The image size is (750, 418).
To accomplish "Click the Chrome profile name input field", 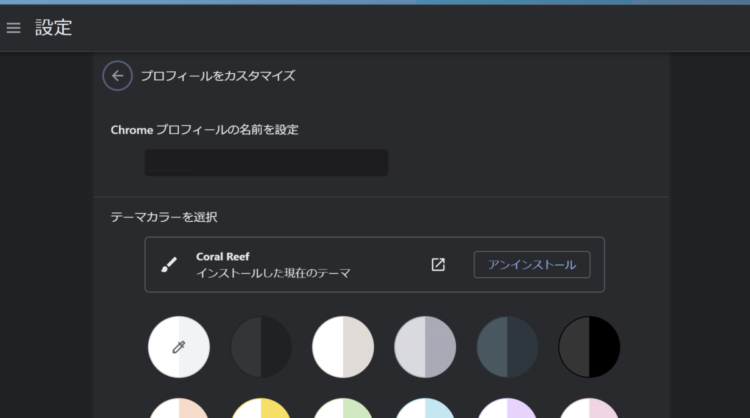I will [x=266, y=163].
